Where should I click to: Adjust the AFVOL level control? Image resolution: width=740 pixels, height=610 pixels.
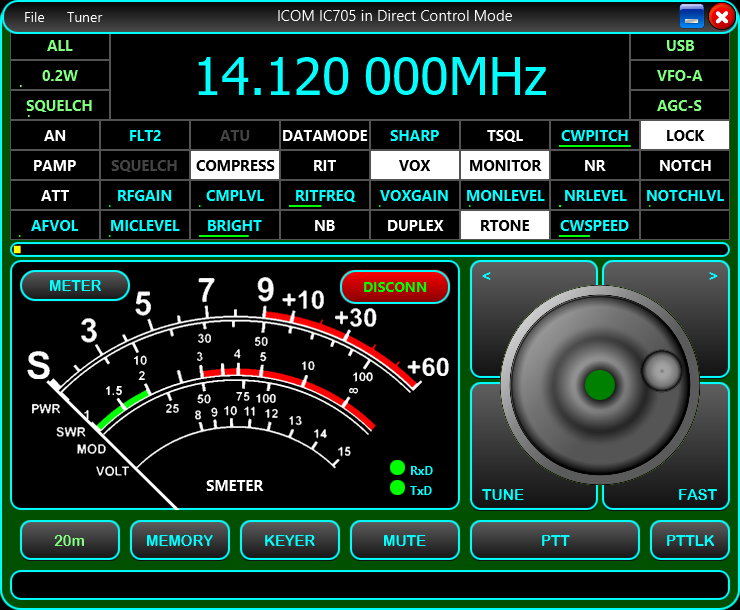[x=55, y=225]
